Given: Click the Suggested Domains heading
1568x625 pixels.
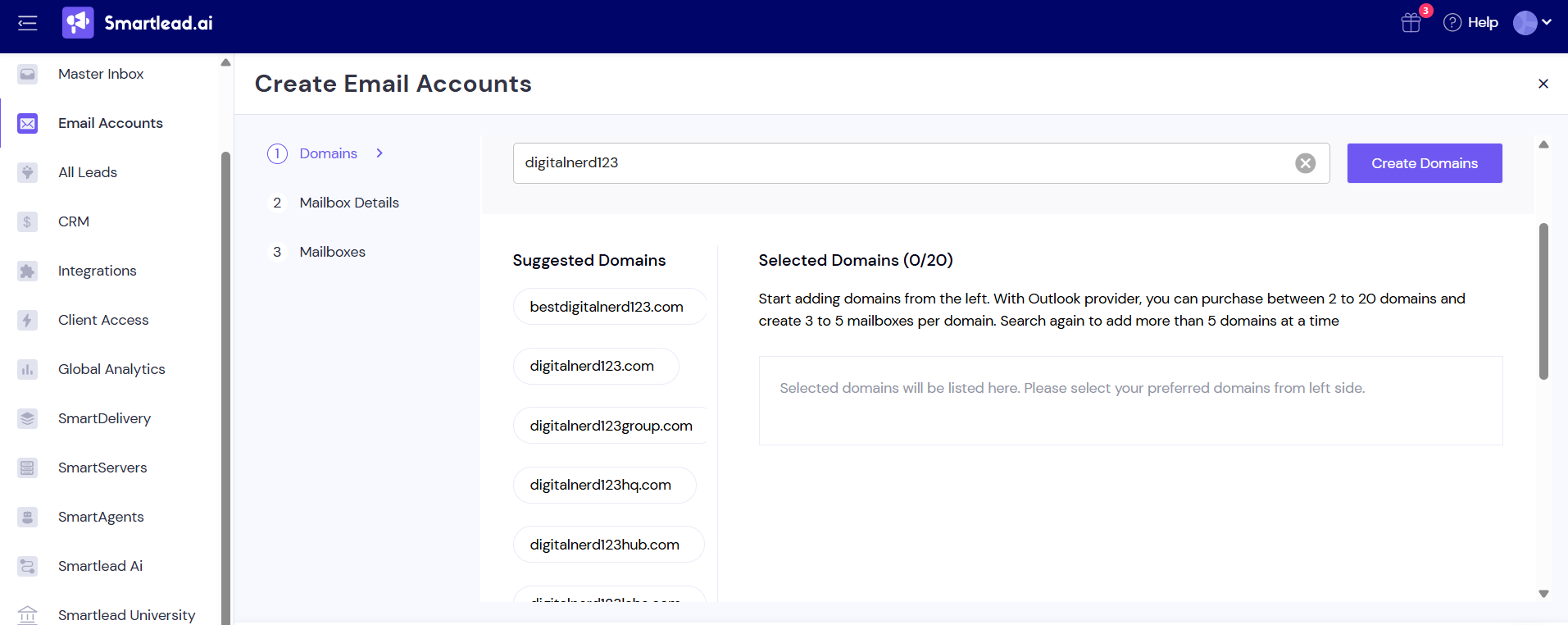Looking at the screenshot, I should [589, 260].
